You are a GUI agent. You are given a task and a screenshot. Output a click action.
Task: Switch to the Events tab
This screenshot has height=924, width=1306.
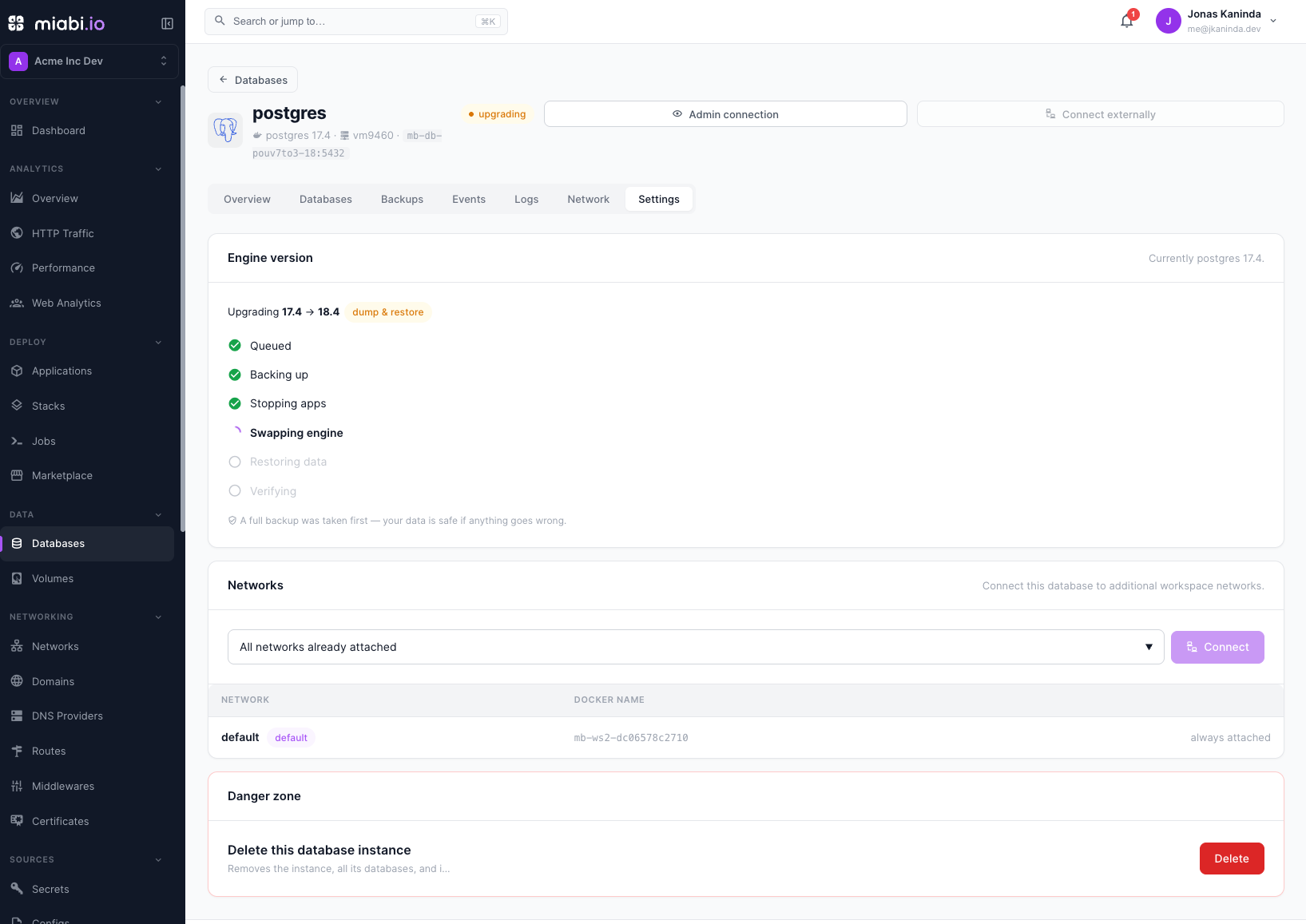(469, 199)
